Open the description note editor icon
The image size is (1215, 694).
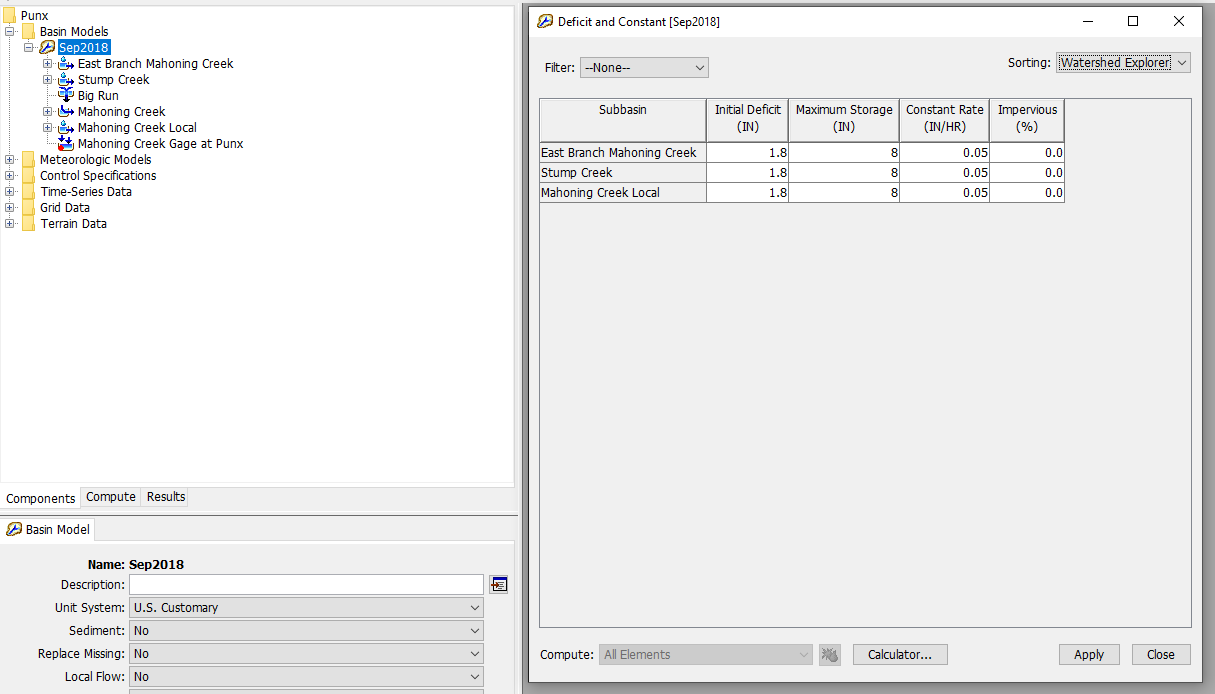[498, 584]
